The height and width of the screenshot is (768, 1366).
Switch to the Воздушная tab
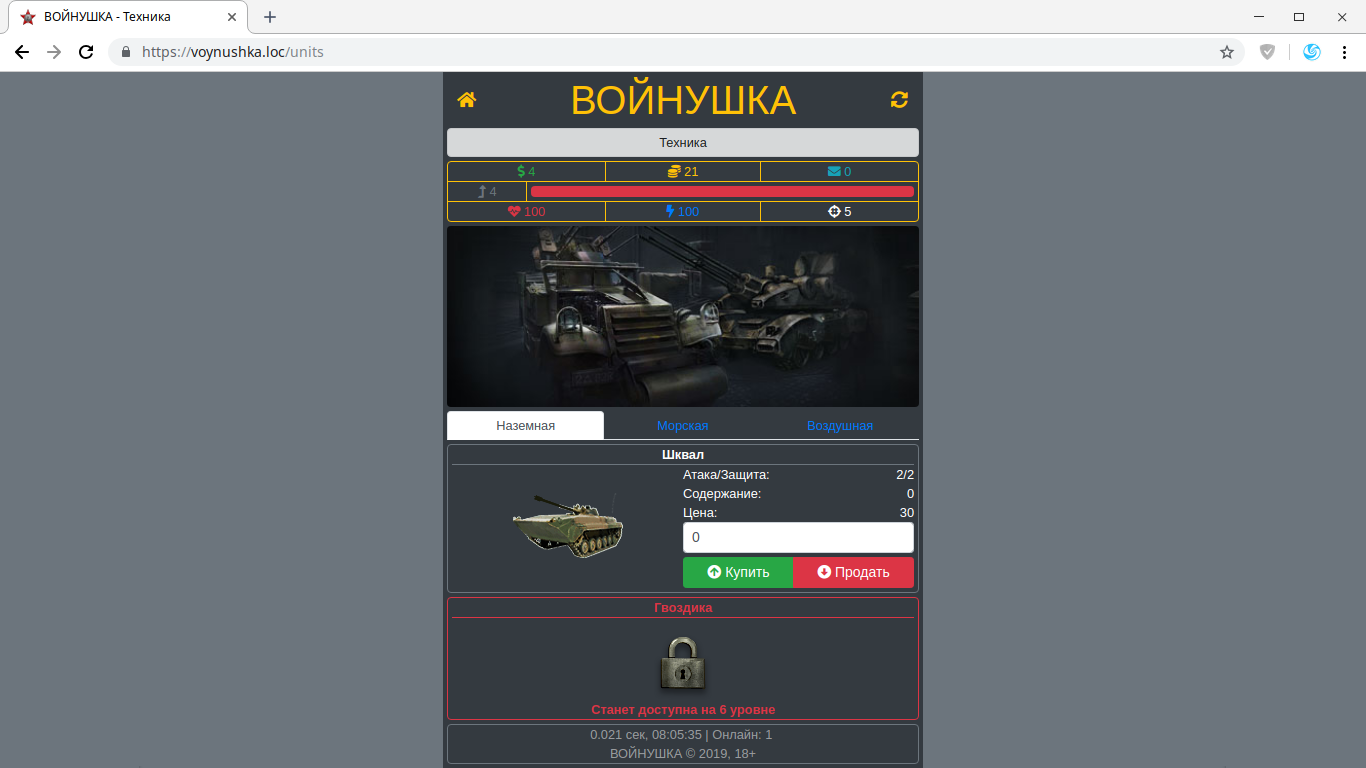[839, 426]
